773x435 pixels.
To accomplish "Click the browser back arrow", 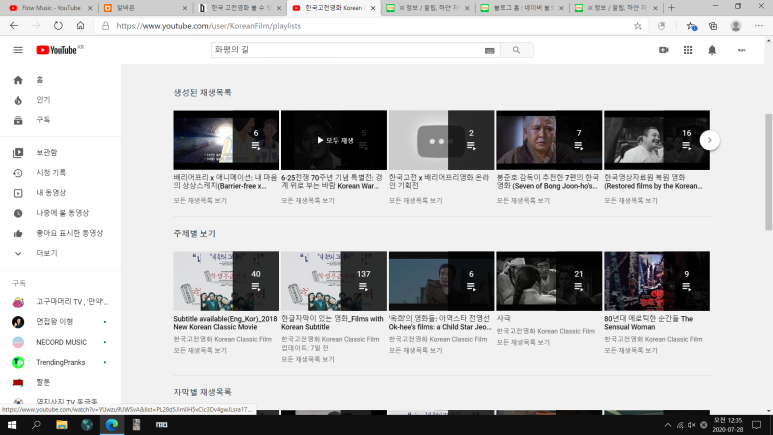I will click(x=14, y=26).
